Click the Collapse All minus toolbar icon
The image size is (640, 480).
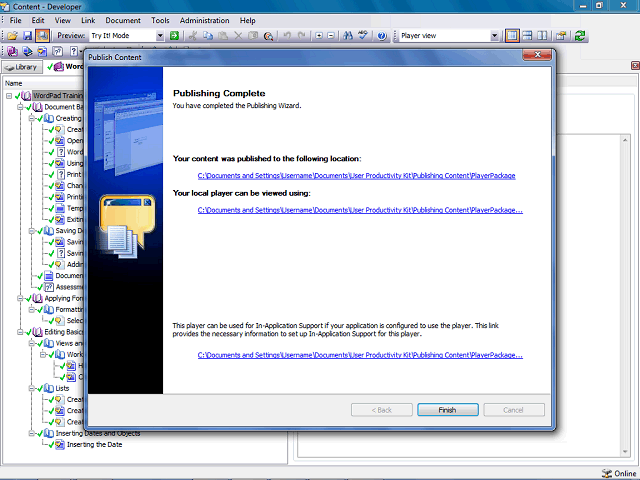(331, 36)
